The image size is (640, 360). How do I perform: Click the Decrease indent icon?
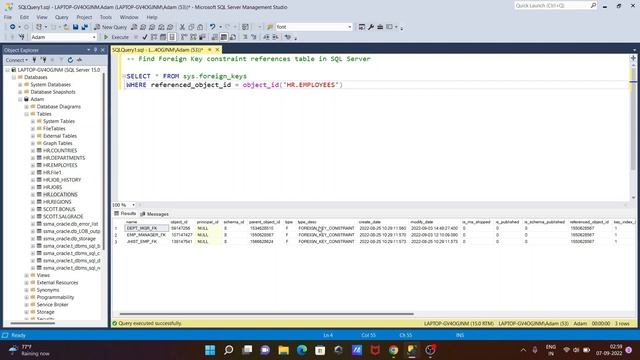coord(267,37)
